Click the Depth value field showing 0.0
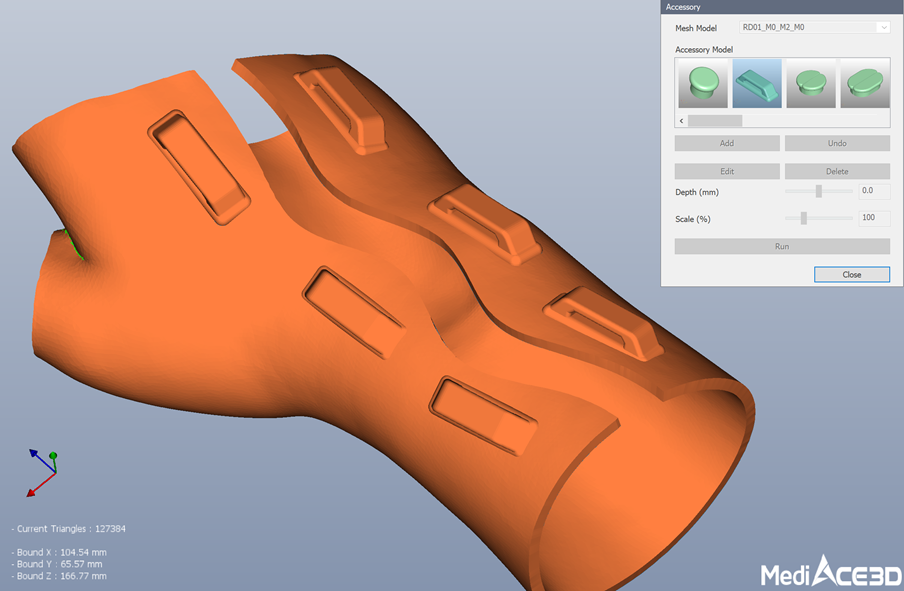904x591 pixels. (874, 191)
